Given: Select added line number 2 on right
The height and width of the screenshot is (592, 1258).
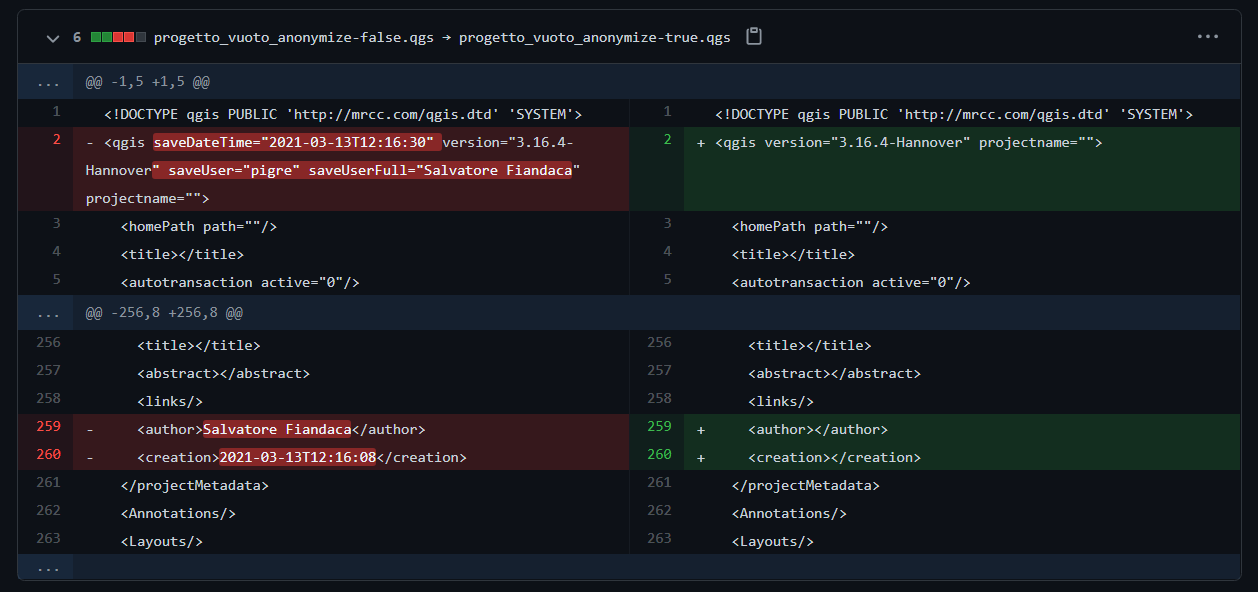Looking at the screenshot, I should point(667,140).
